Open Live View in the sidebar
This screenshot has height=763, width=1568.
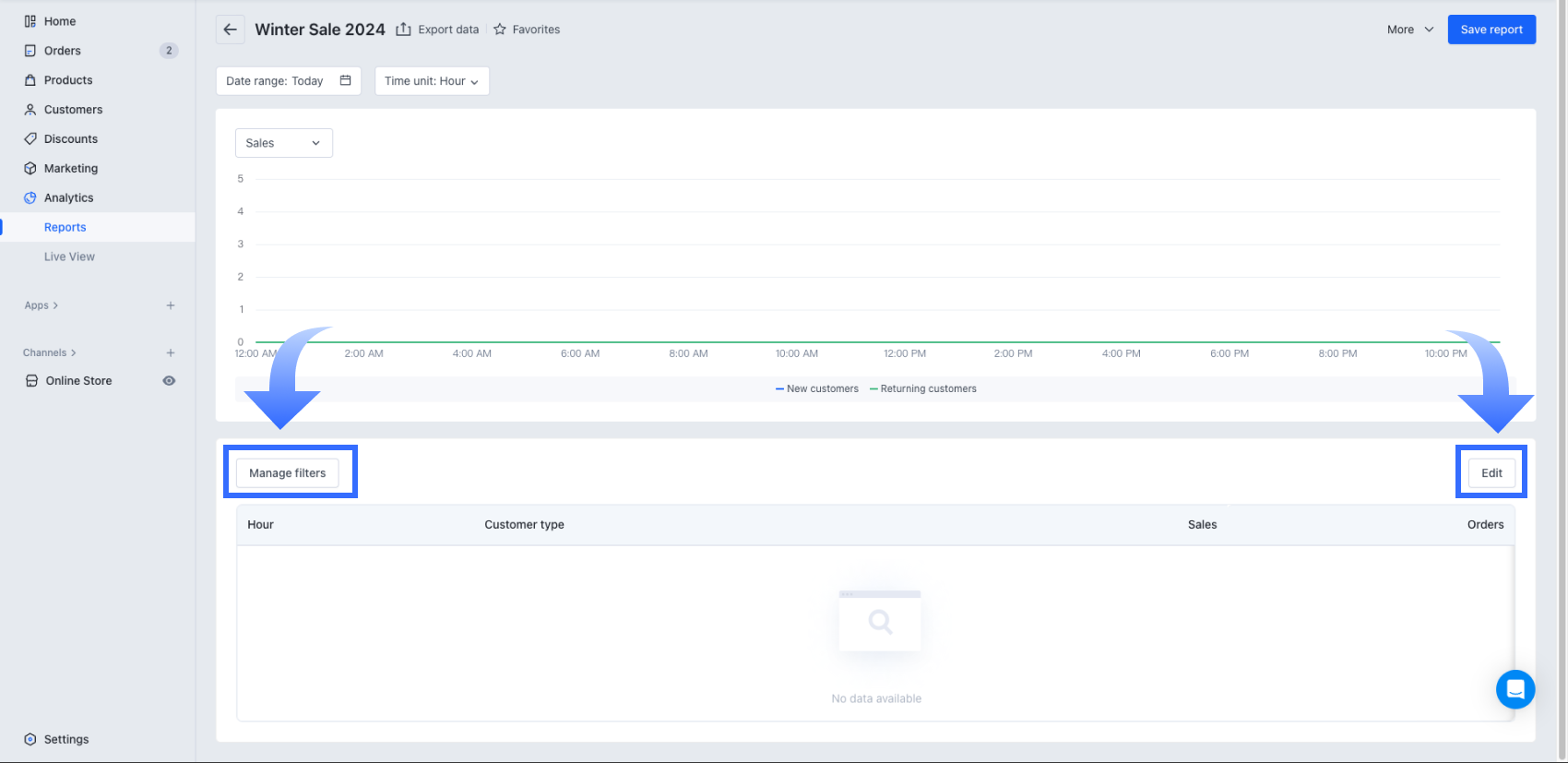coord(69,257)
